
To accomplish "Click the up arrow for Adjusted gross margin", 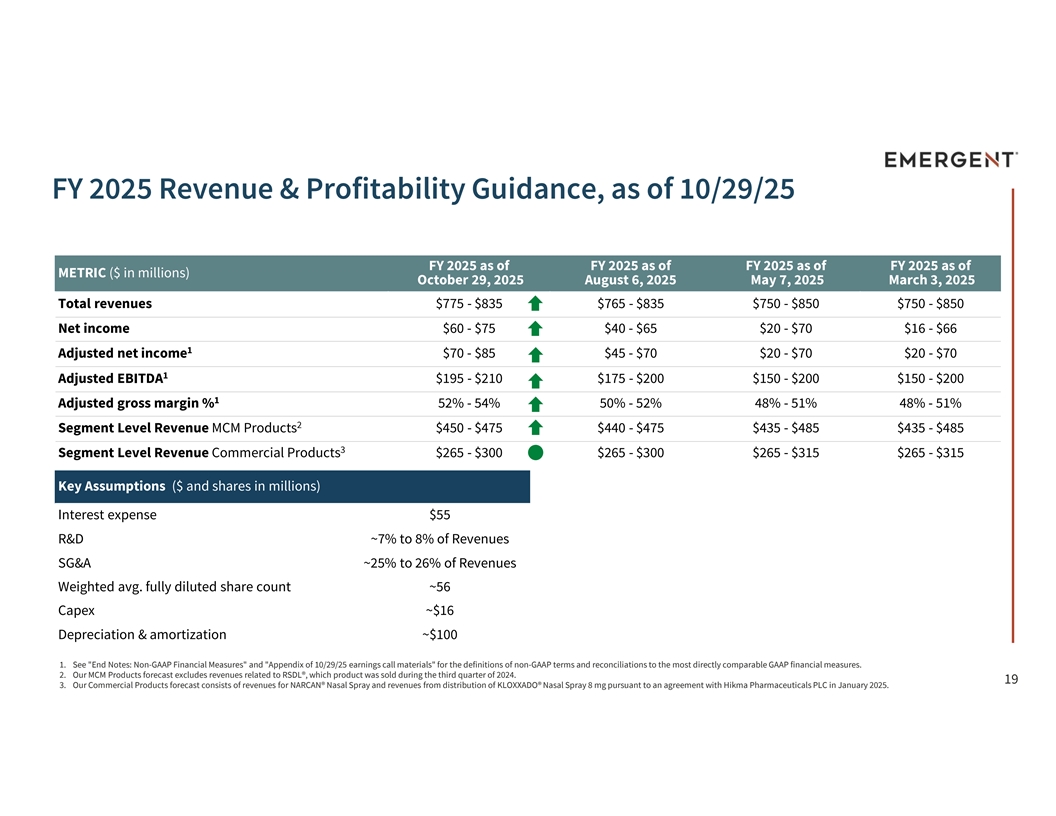I will (x=535, y=404).
